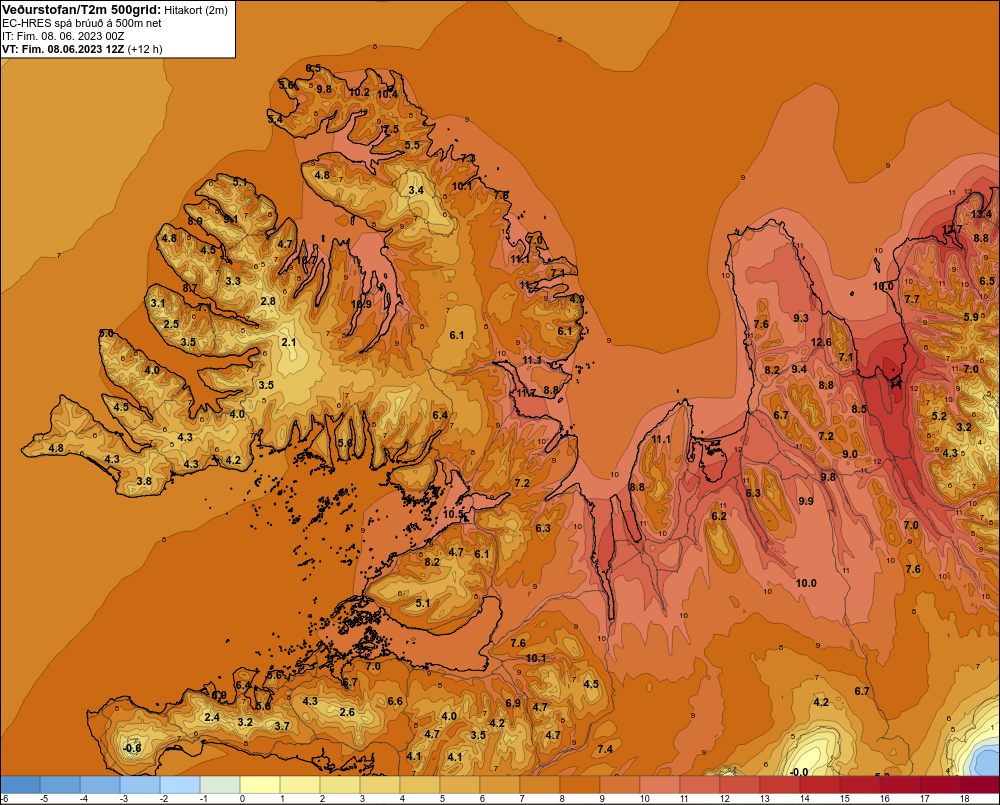
Task: Pick the light yellow swatch between 0 and 1
Action: pos(260,784)
